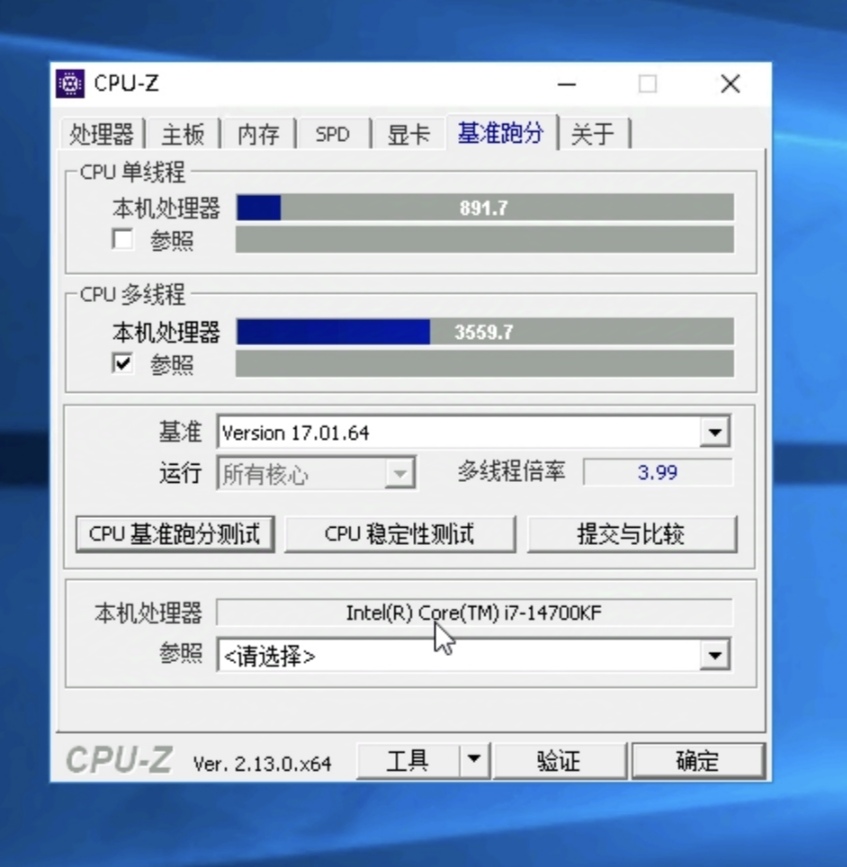Enable the 参照 checkbox under CPU 单线程
Viewport: 847px width, 867px height.
pyautogui.click(x=122, y=240)
